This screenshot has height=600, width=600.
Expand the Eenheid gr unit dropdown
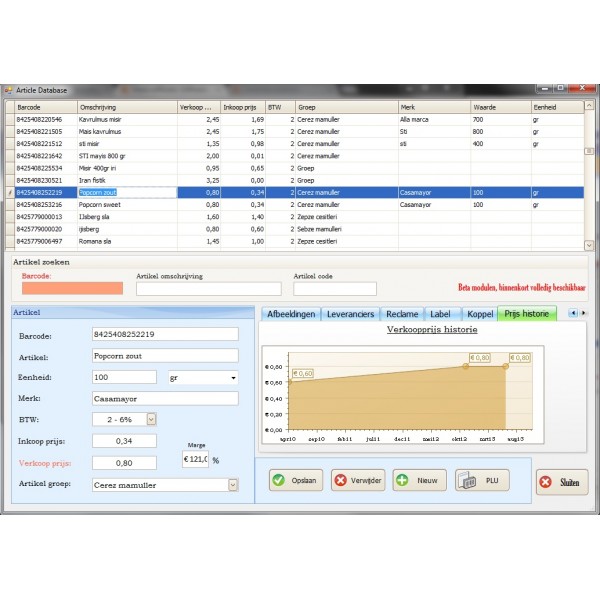[233, 378]
